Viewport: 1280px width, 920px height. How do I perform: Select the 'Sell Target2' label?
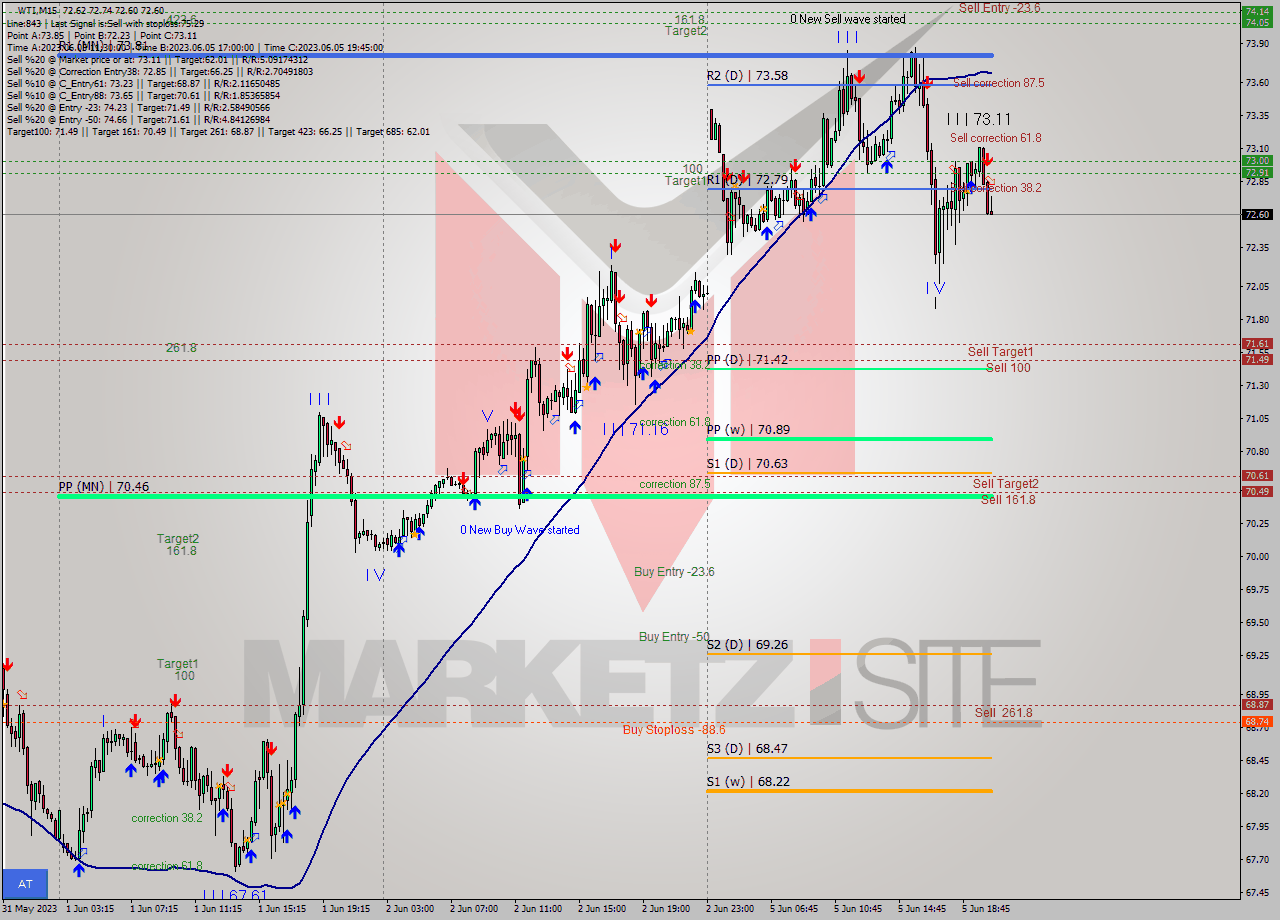coord(1005,484)
